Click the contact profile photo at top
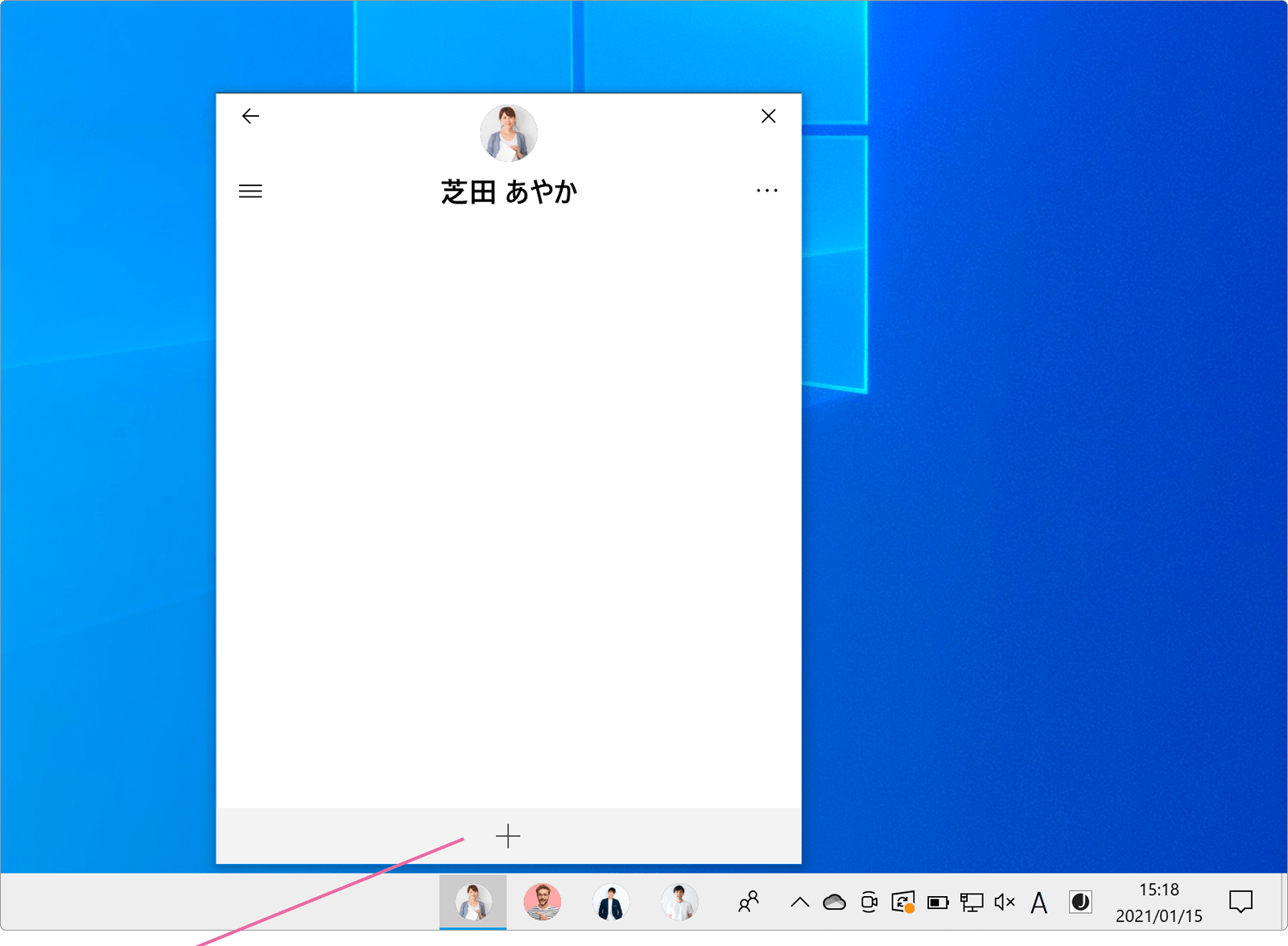1288x946 pixels. tap(509, 133)
